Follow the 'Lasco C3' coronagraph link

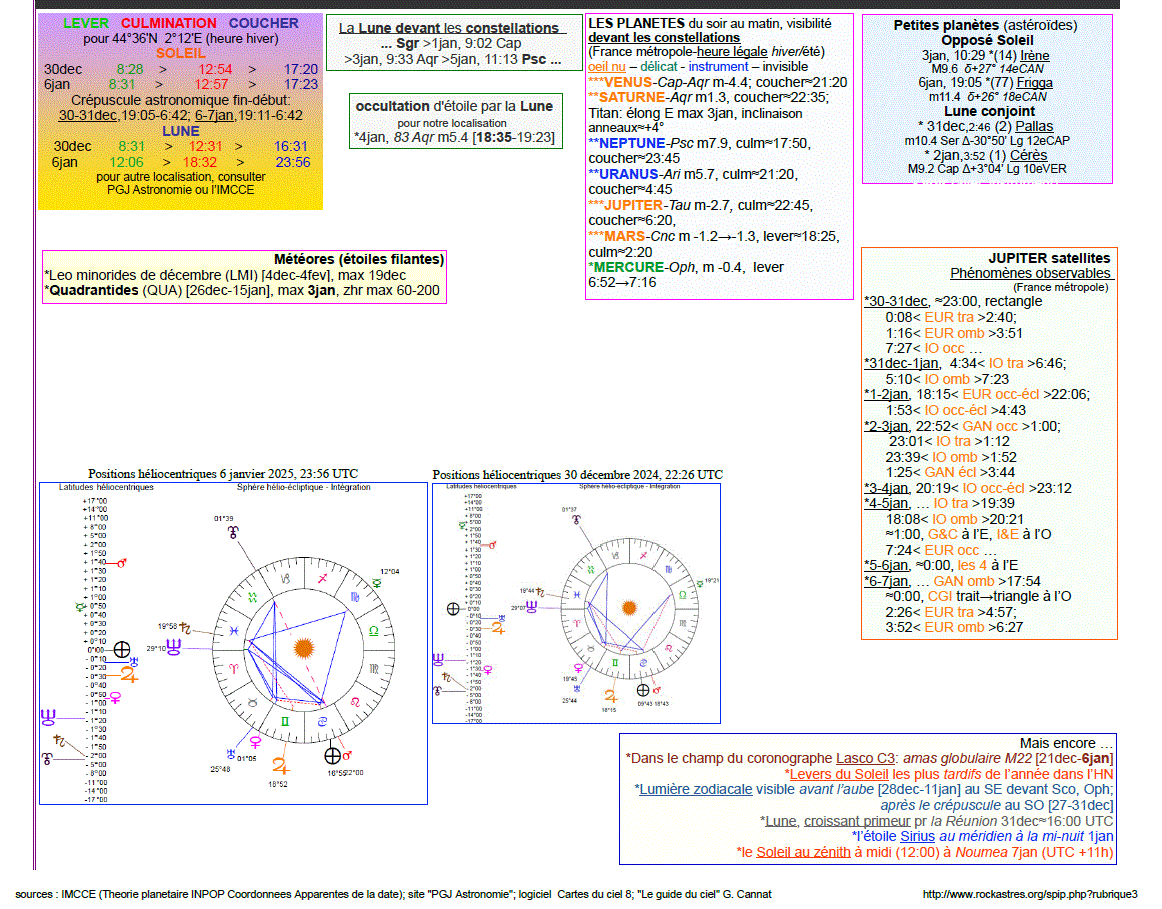(x=866, y=759)
